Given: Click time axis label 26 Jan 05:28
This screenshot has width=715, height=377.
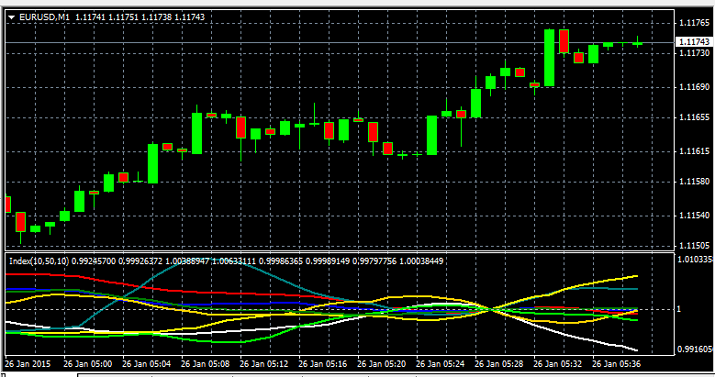Looking at the screenshot, I should (x=499, y=364).
